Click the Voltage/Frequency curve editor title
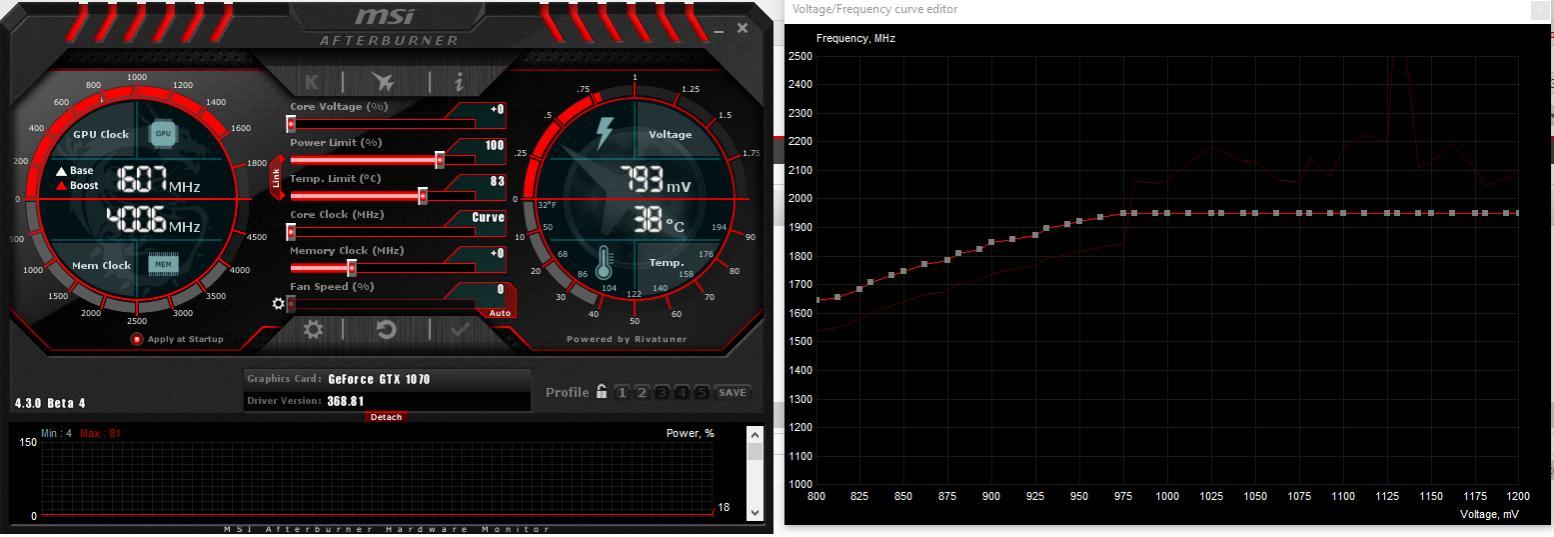 click(x=875, y=9)
